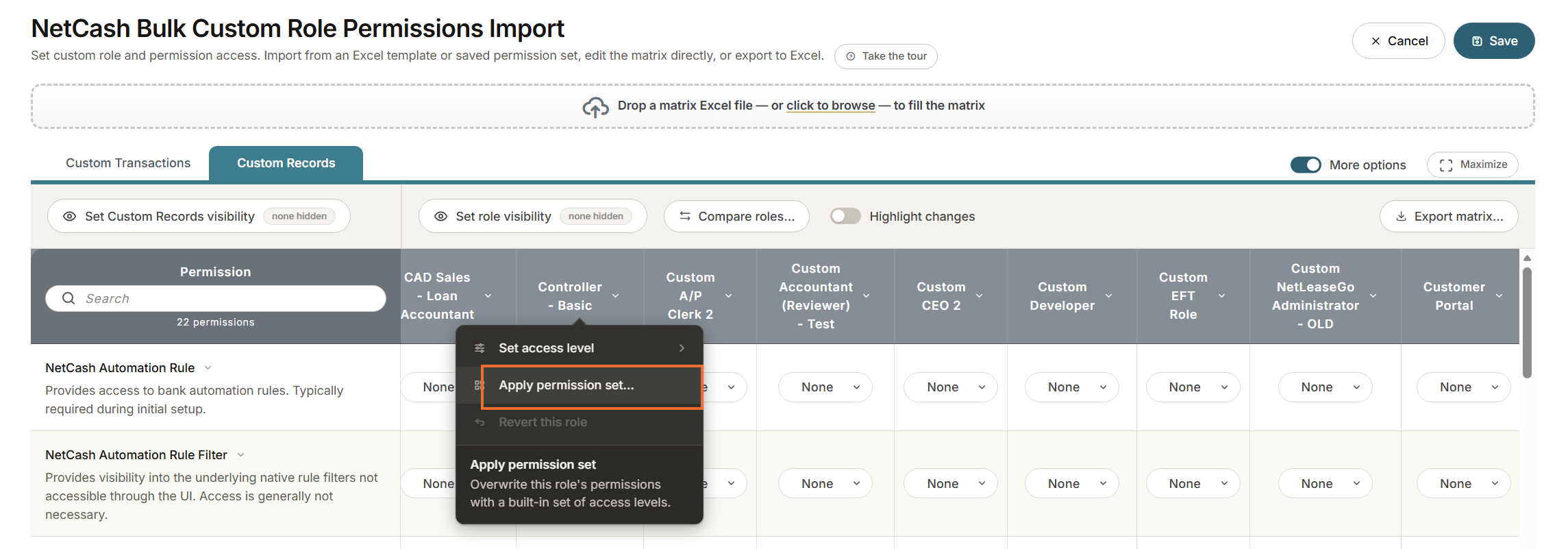Open Automation Rule access dropdown under Custom Developer
The height and width of the screenshot is (549, 1568).
coord(1071,387)
